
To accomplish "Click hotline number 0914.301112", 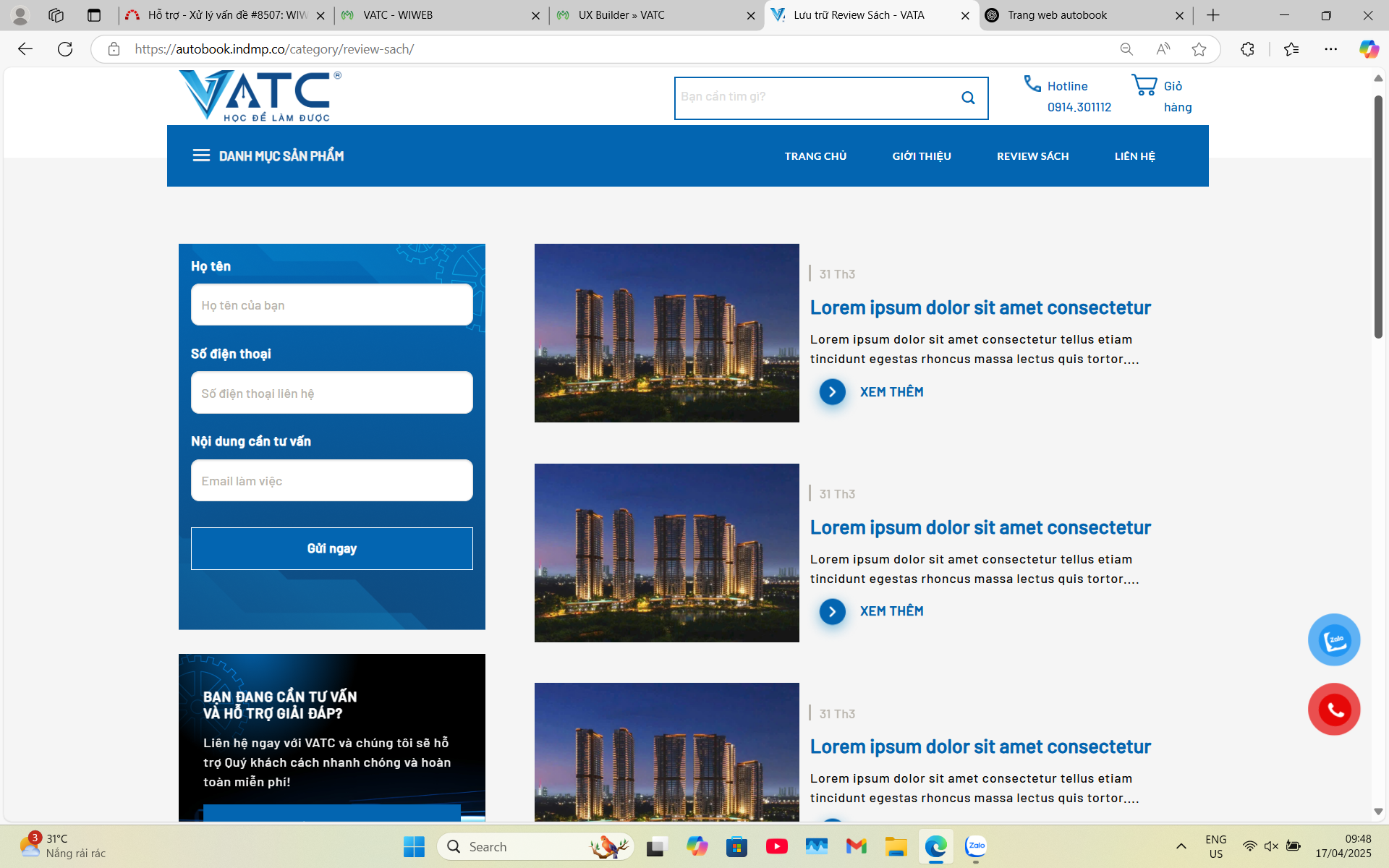I will (x=1079, y=107).
